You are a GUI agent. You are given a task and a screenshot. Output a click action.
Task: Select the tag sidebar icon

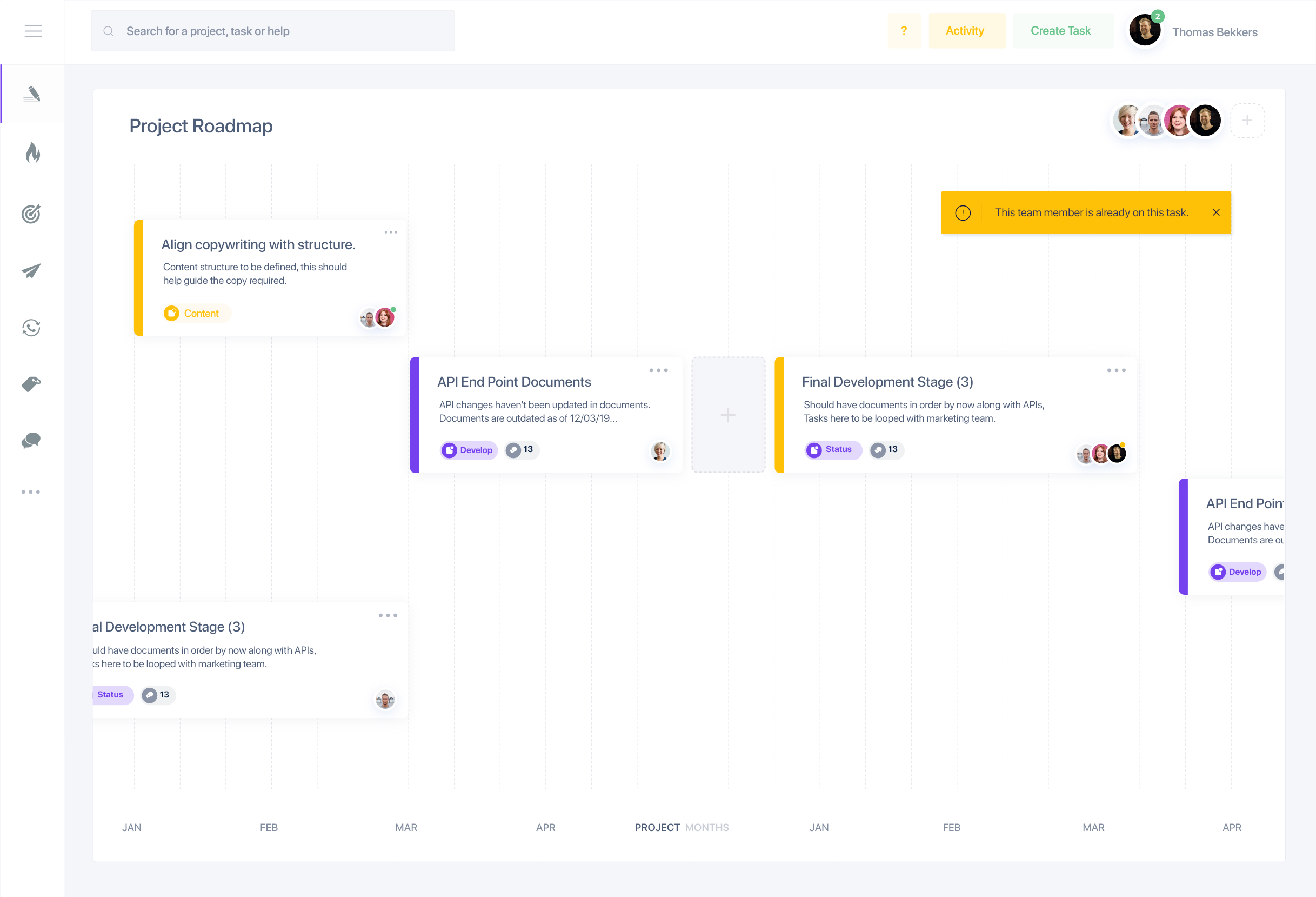[31, 384]
